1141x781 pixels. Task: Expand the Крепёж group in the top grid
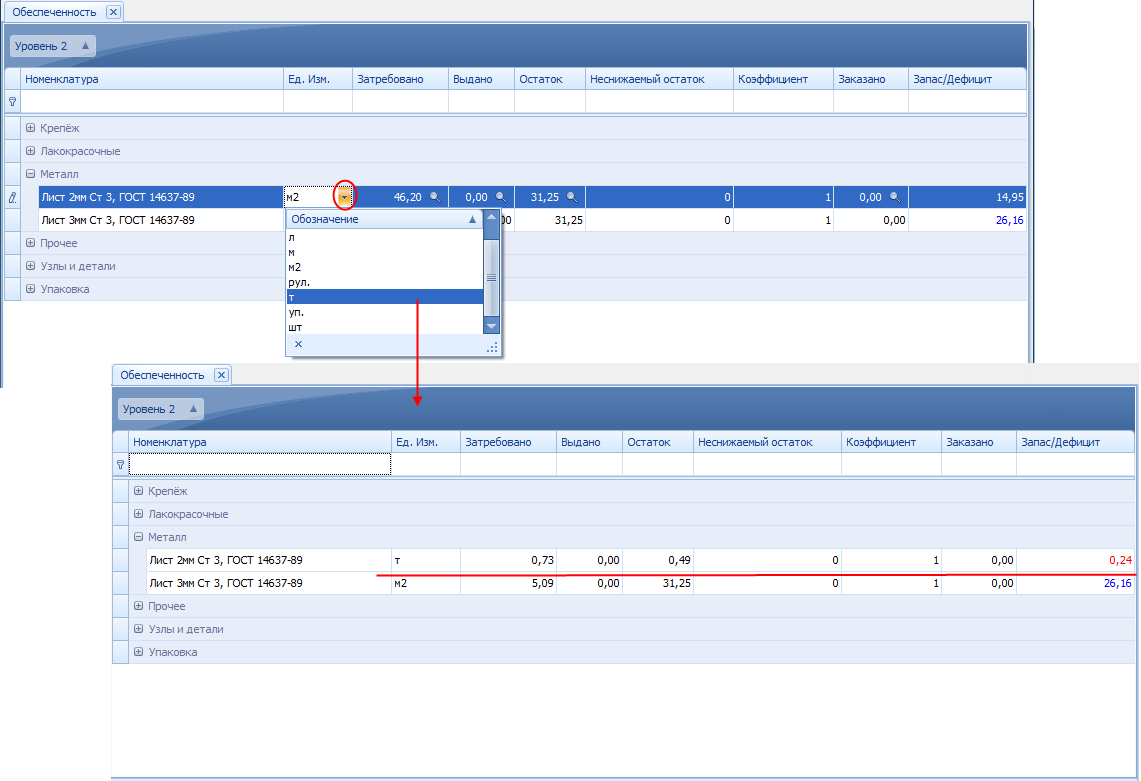[31, 128]
